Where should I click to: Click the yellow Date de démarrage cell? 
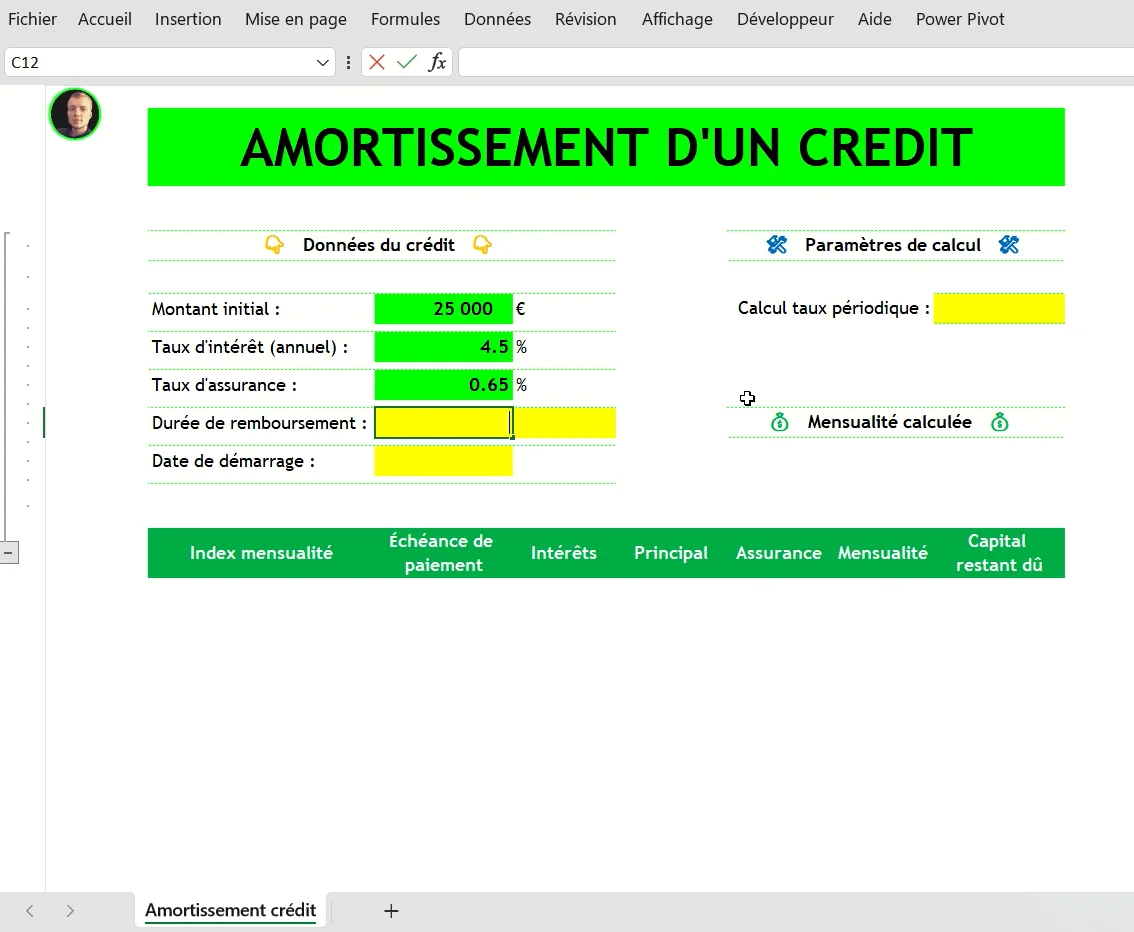(443, 461)
